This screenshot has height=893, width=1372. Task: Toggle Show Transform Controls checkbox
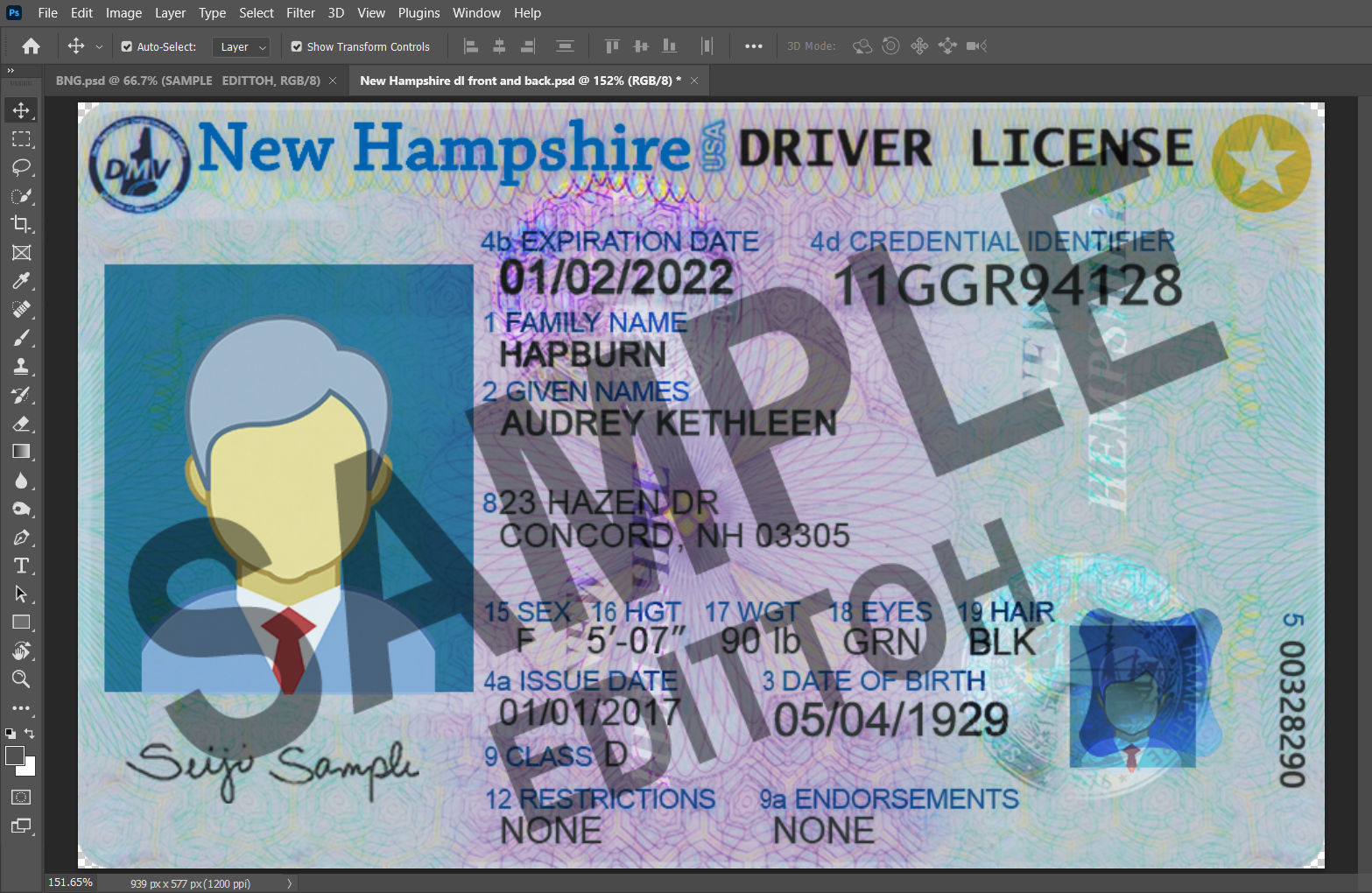pyautogui.click(x=297, y=46)
